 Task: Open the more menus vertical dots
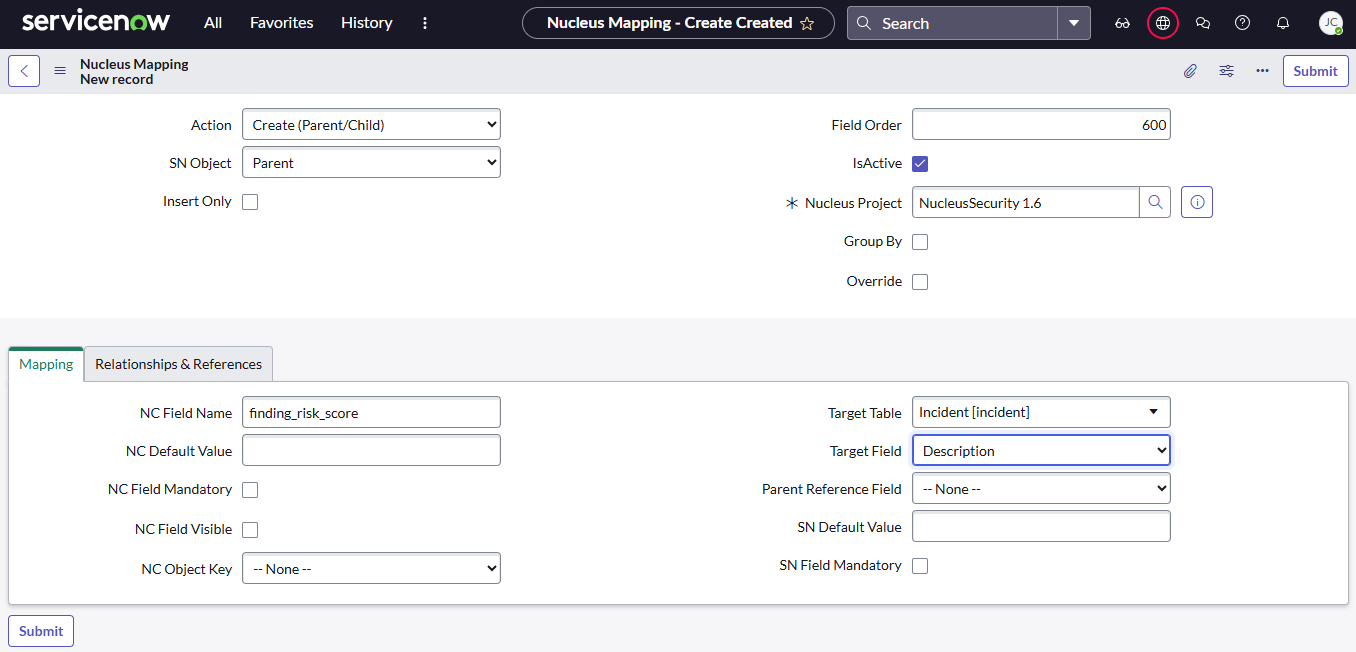[x=425, y=23]
